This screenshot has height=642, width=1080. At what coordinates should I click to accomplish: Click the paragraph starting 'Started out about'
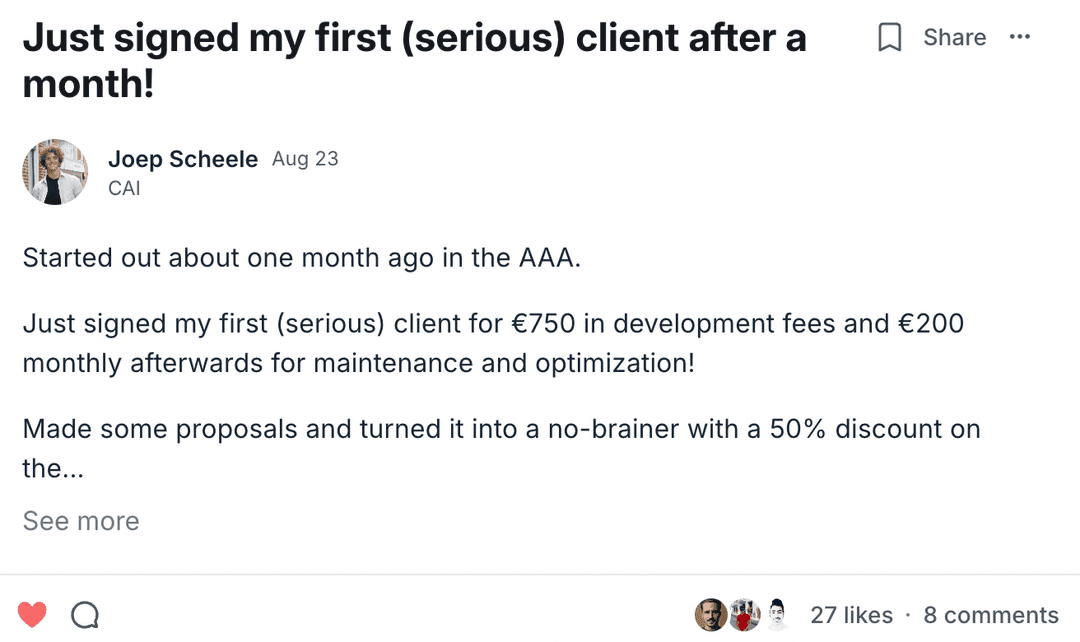click(x=301, y=257)
